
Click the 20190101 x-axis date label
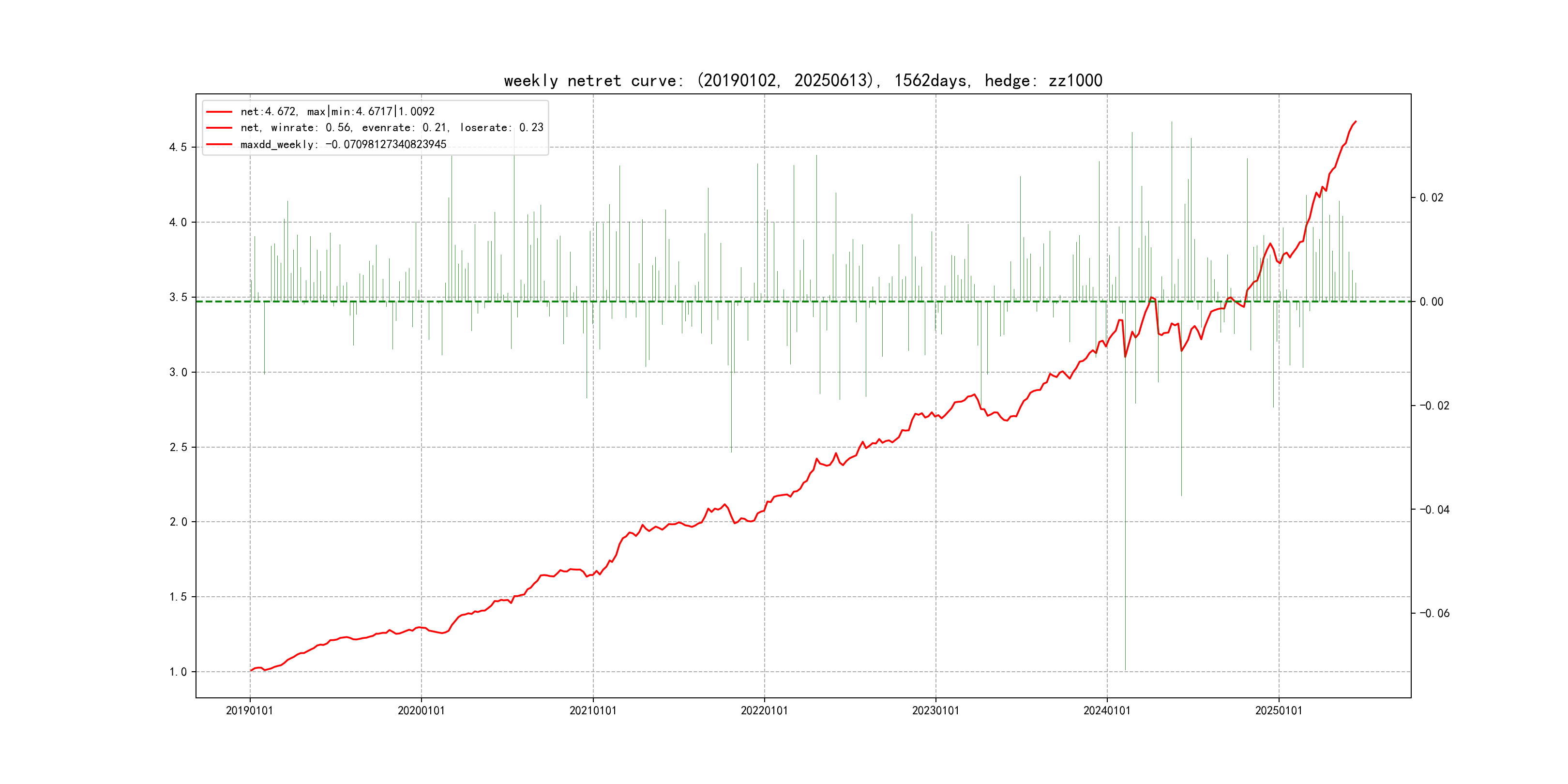(x=250, y=710)
